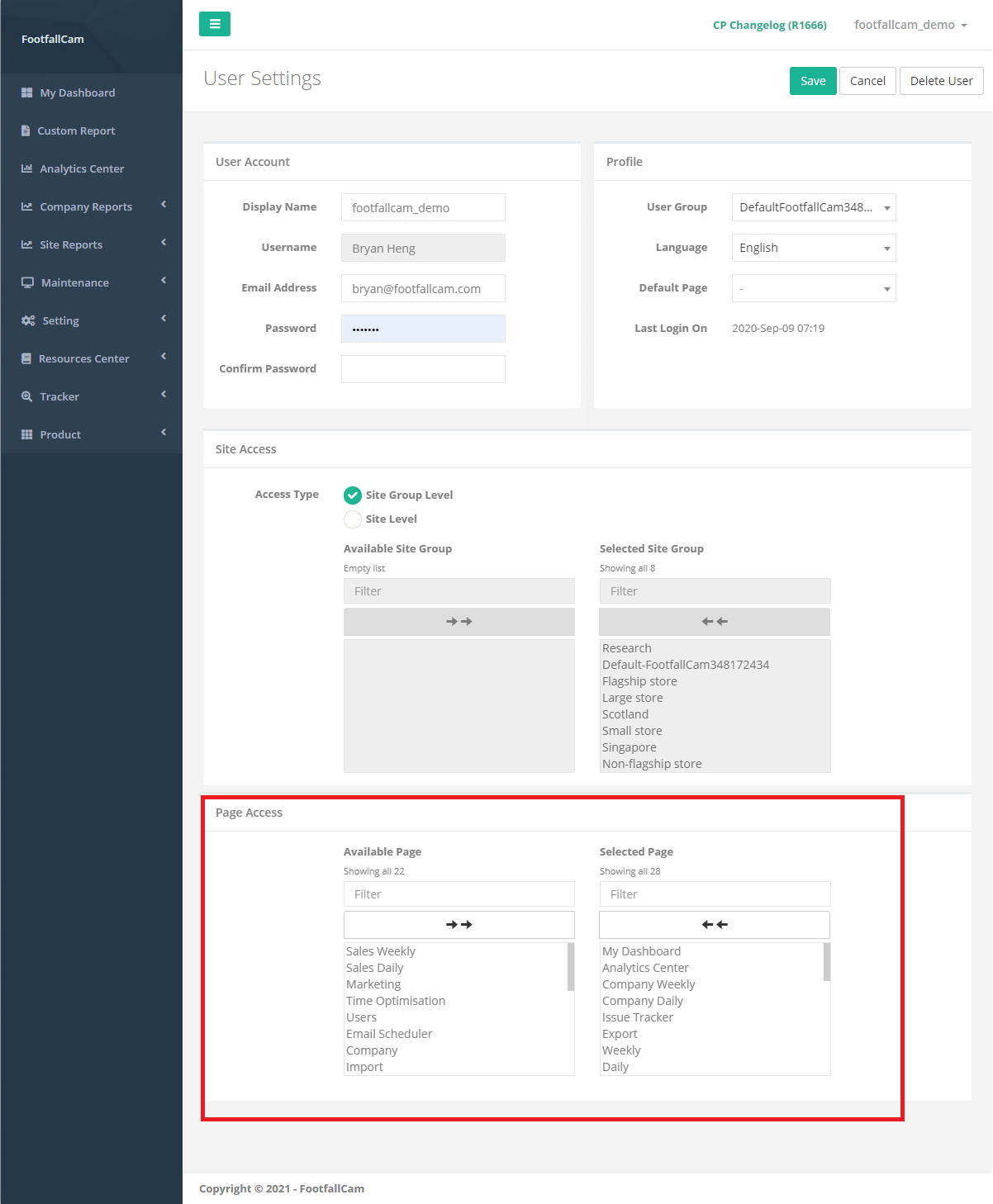Click the Maintenance monitor icon
993x1204 pixels.
[x=27, y=282]
